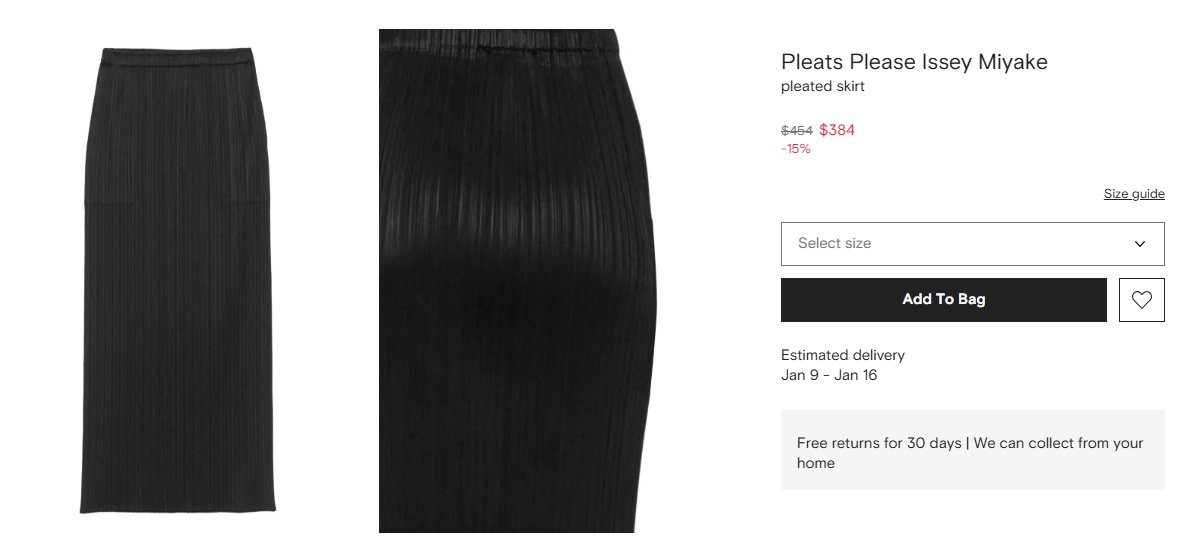
Task: Click the skirt hem in the first image
Action: click(x=178, y=506)
